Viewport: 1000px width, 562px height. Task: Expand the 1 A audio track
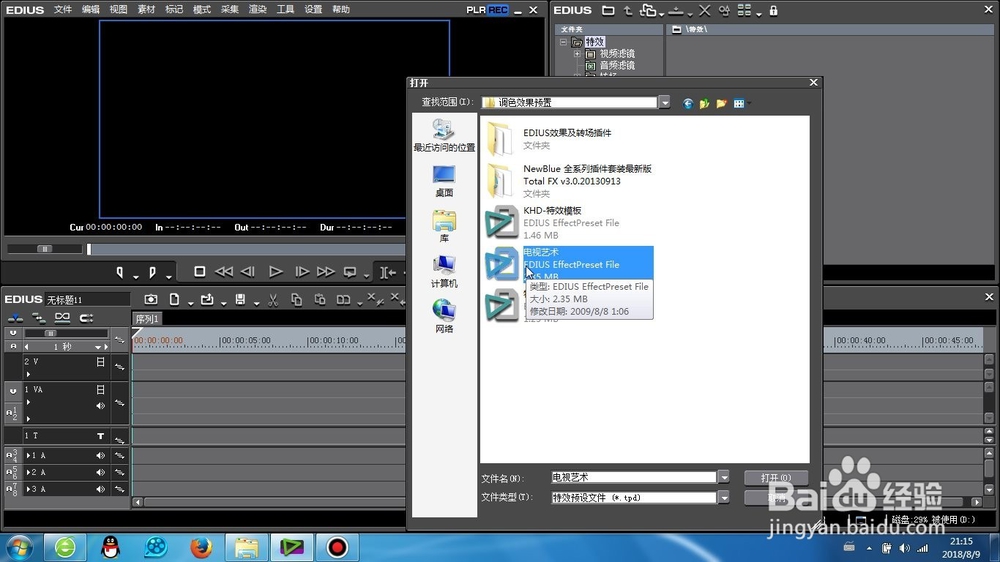tap(28, 455)
